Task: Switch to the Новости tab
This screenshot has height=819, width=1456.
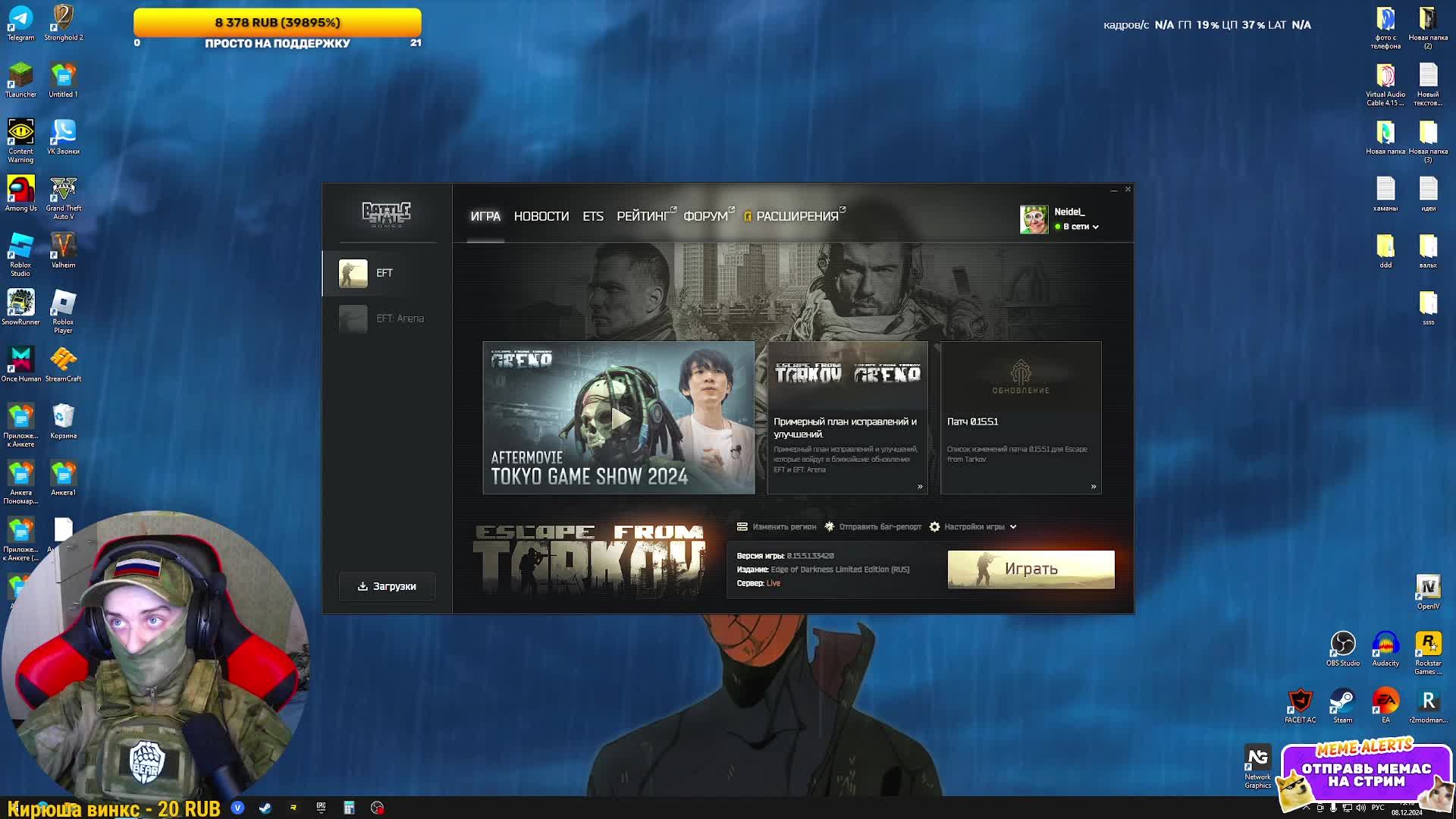Action: pyautogui.click(x=541, y=217)
